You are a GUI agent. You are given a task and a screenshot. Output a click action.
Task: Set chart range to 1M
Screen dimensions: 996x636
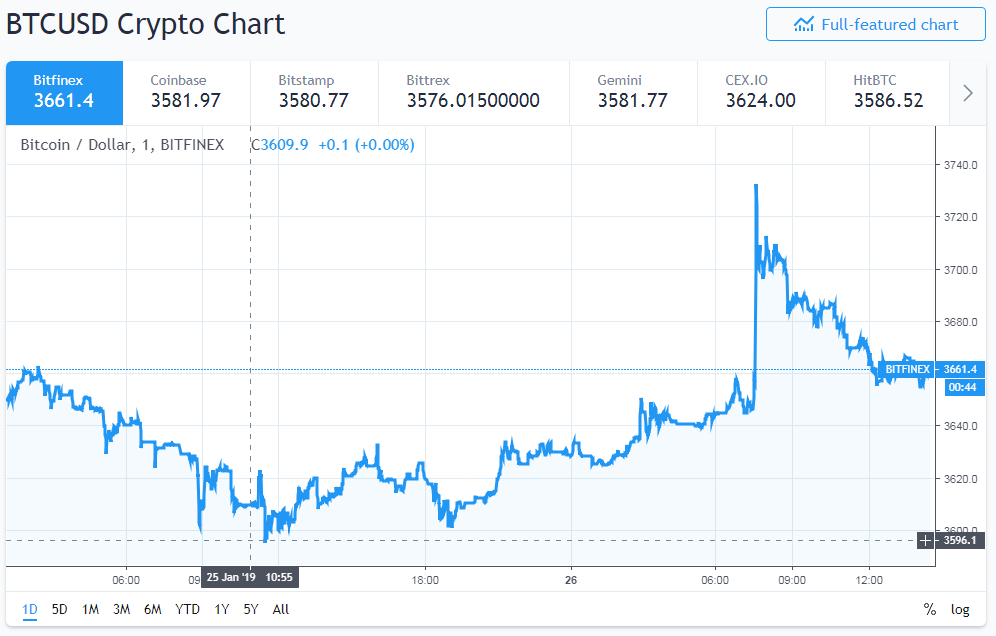pos(91,609)
